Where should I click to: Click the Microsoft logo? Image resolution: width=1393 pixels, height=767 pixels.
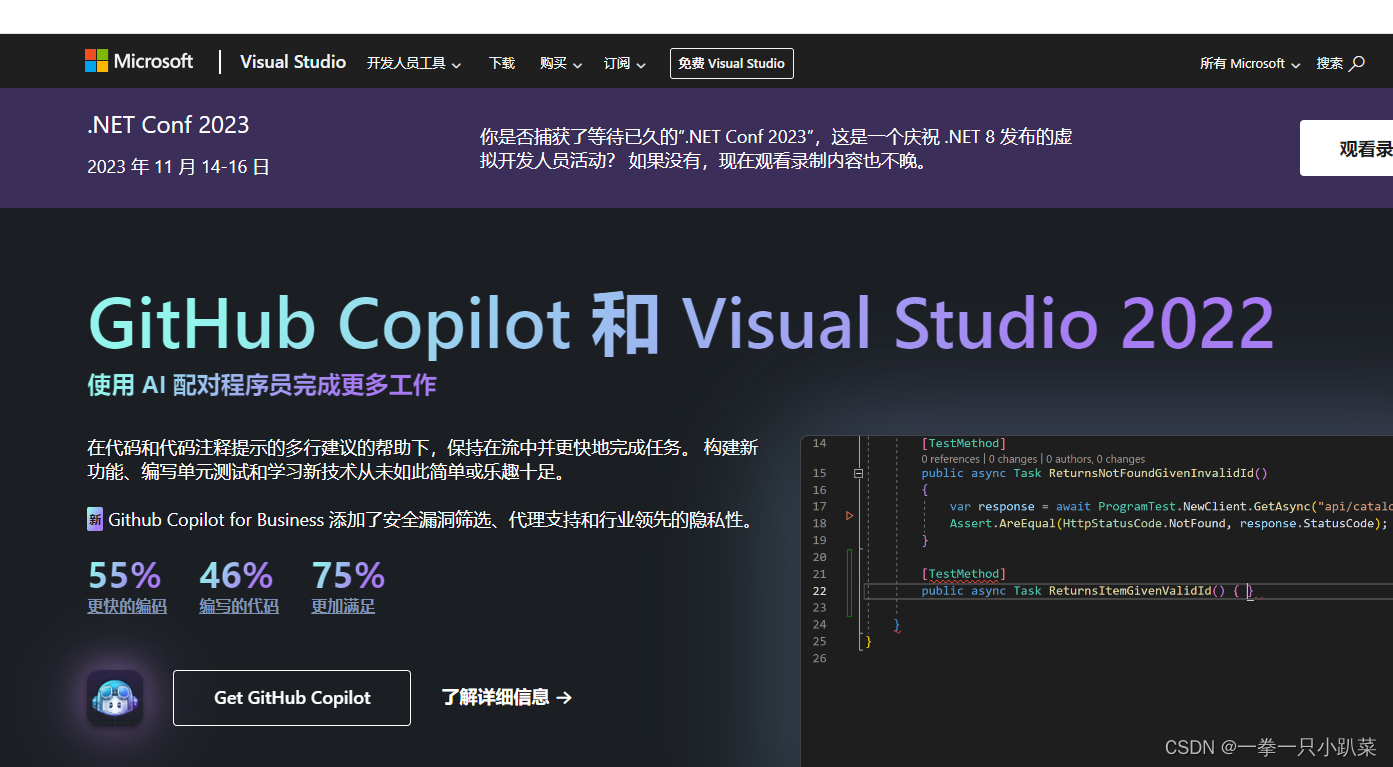pos(139,61)
